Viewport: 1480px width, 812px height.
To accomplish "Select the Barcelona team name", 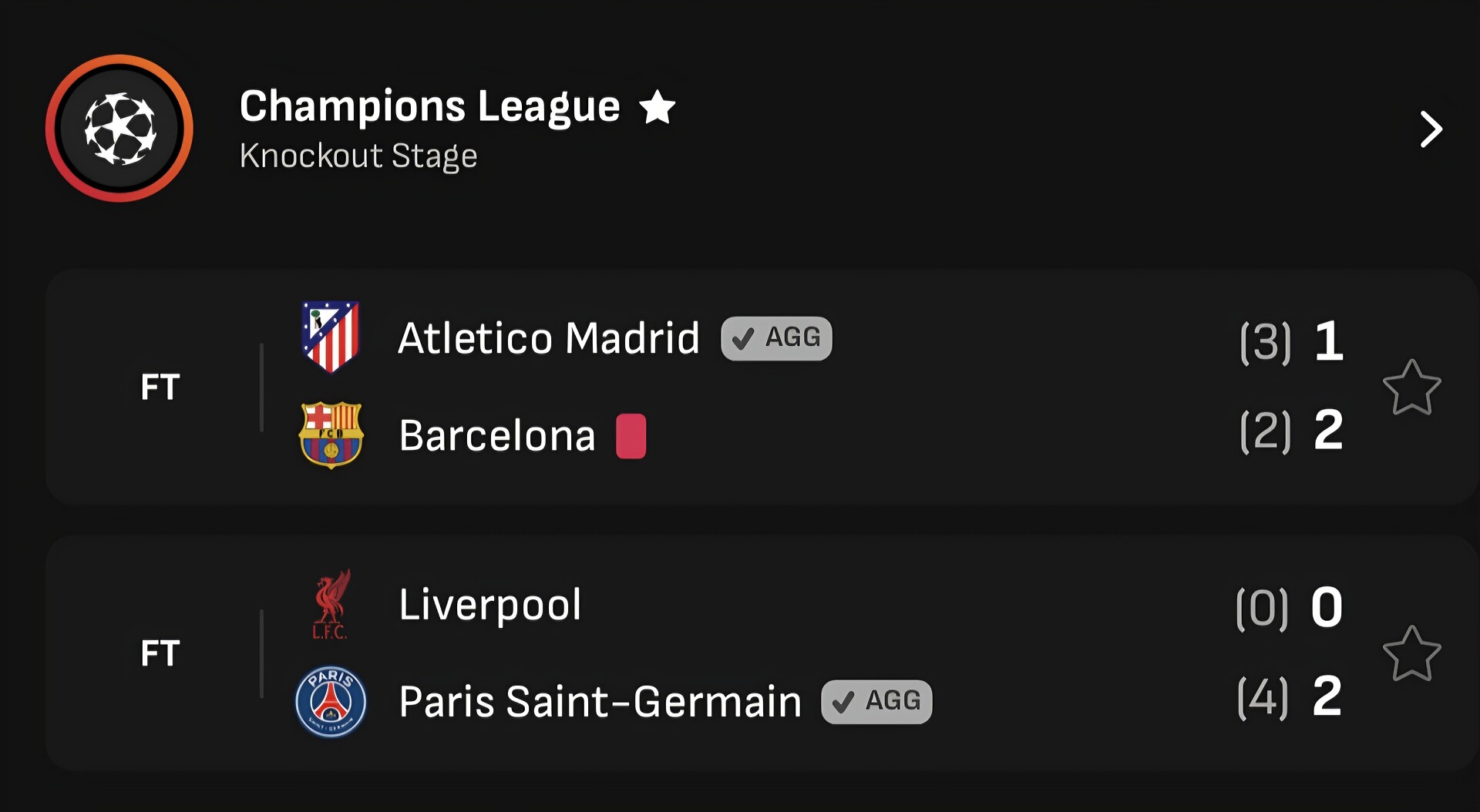I will (x=497, y=436).
